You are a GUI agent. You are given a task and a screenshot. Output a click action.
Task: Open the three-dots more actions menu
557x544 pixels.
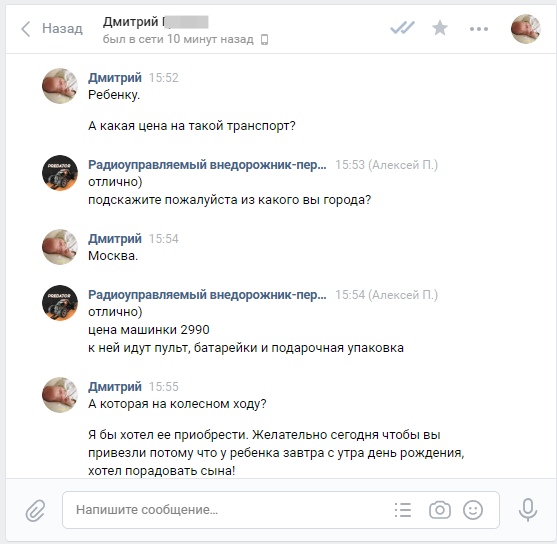[x=478, y=29]
